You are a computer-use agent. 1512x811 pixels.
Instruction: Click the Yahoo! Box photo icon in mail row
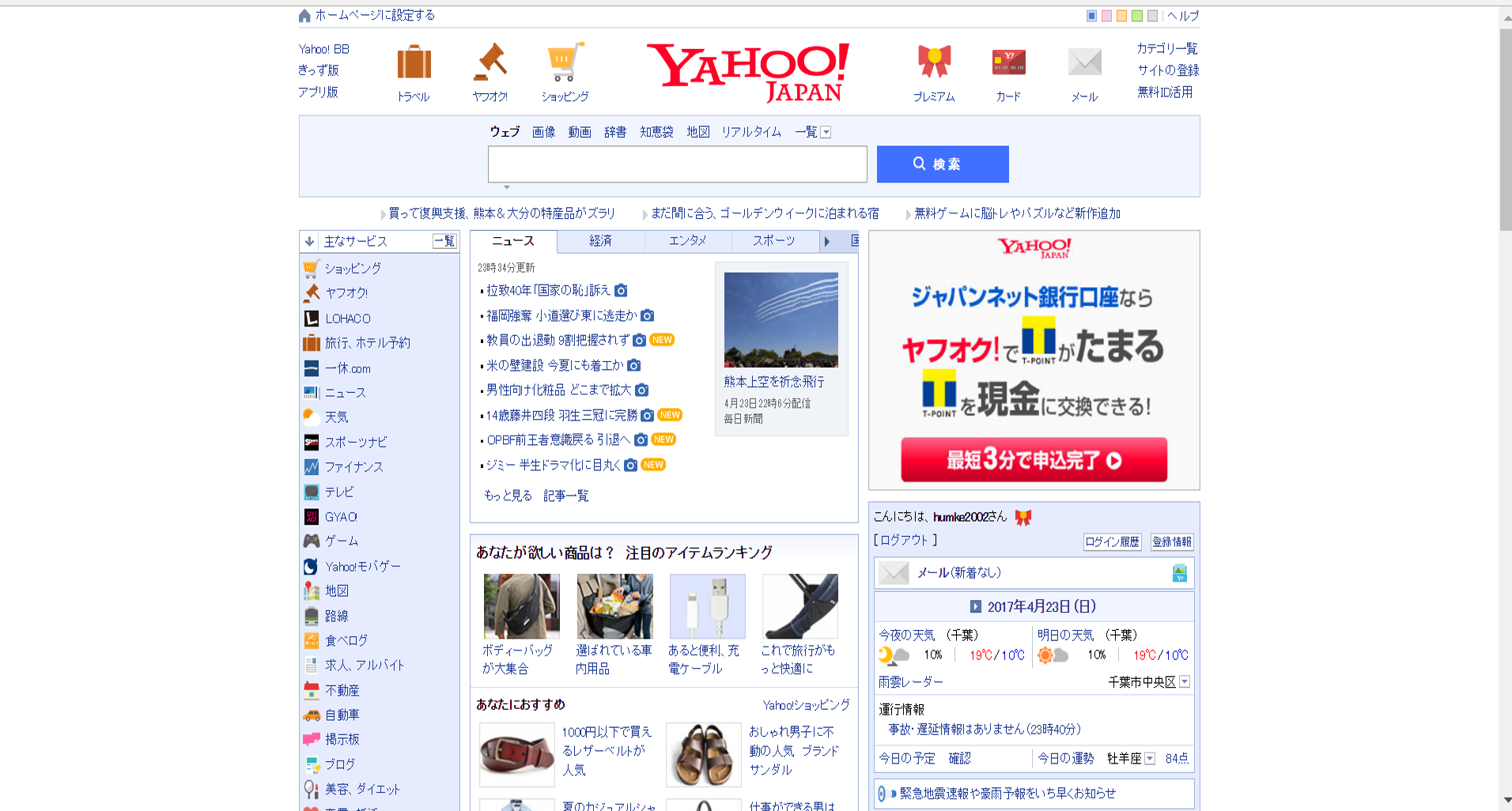(1179, 573)
